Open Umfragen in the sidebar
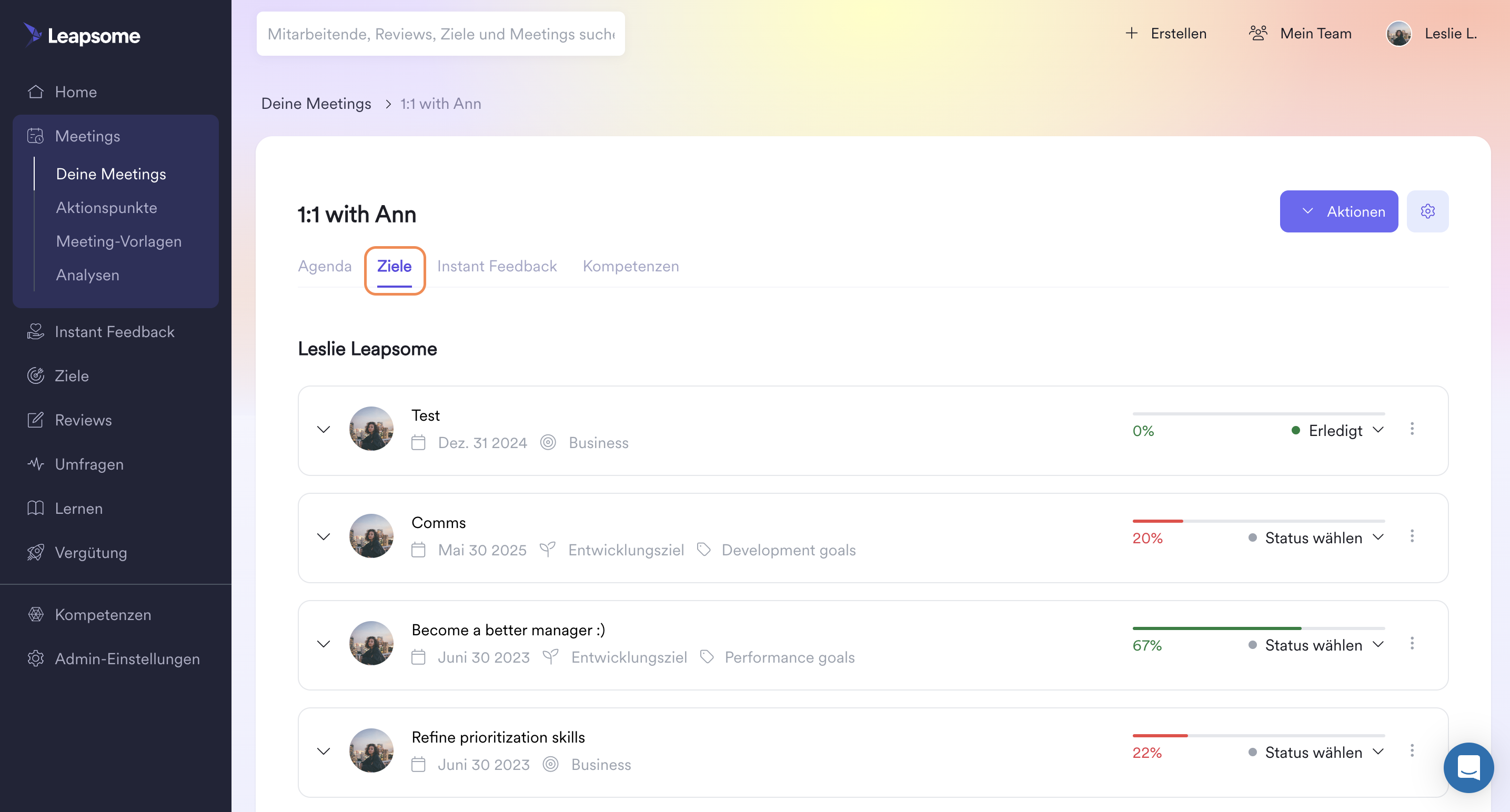This screenshot has height=812, width=1510. 88,464
